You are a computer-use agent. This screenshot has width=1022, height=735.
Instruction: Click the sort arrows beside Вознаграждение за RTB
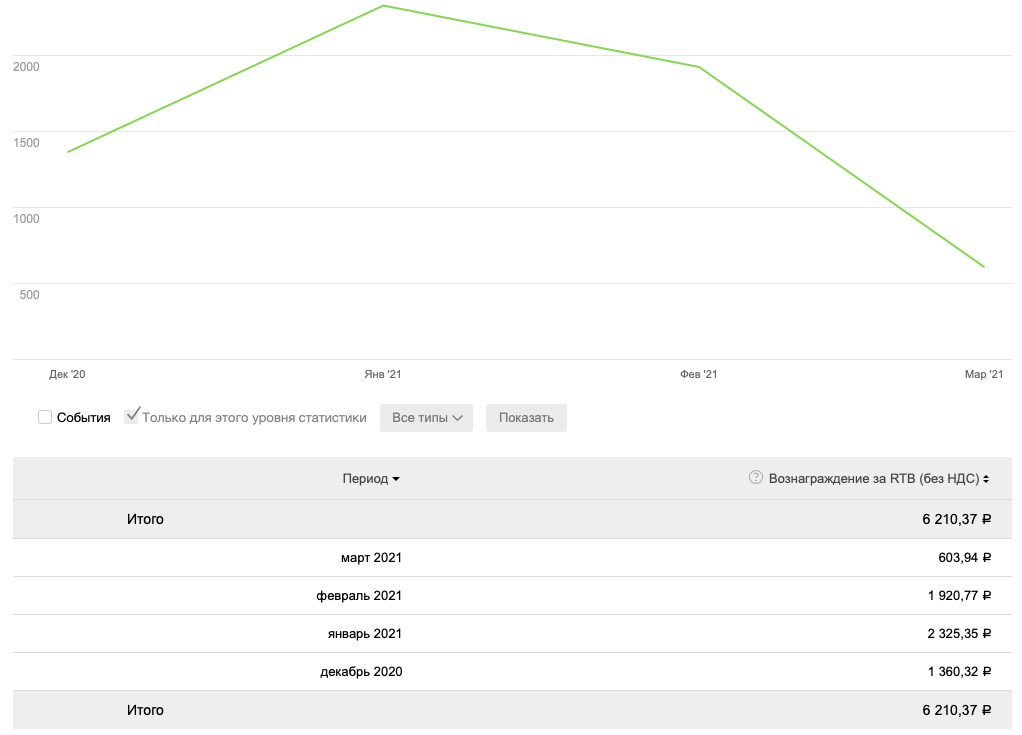[x=987, y=479]
